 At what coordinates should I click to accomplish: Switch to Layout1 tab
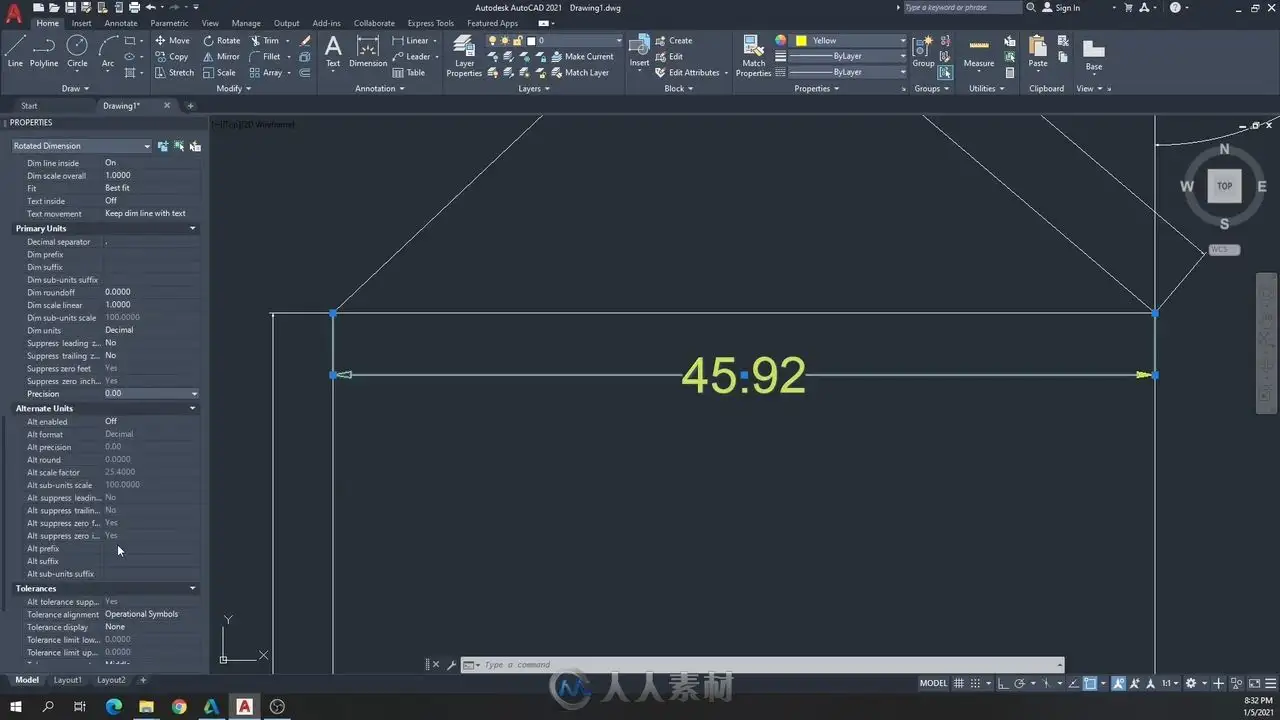[x=67, y=680]
